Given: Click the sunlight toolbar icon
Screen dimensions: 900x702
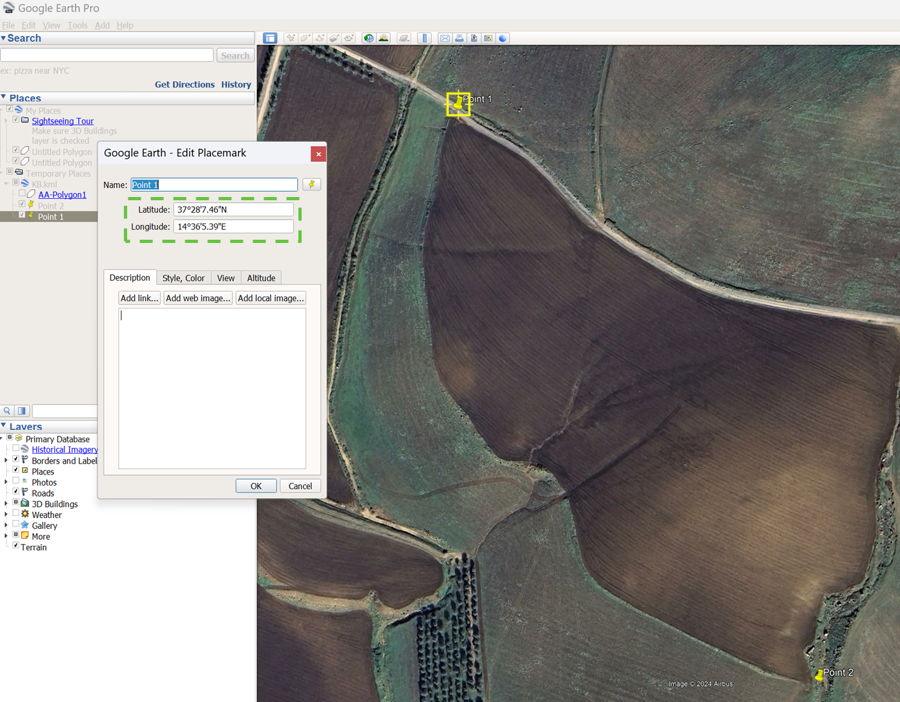Looking at the screenshot, I should pos(384,38).
